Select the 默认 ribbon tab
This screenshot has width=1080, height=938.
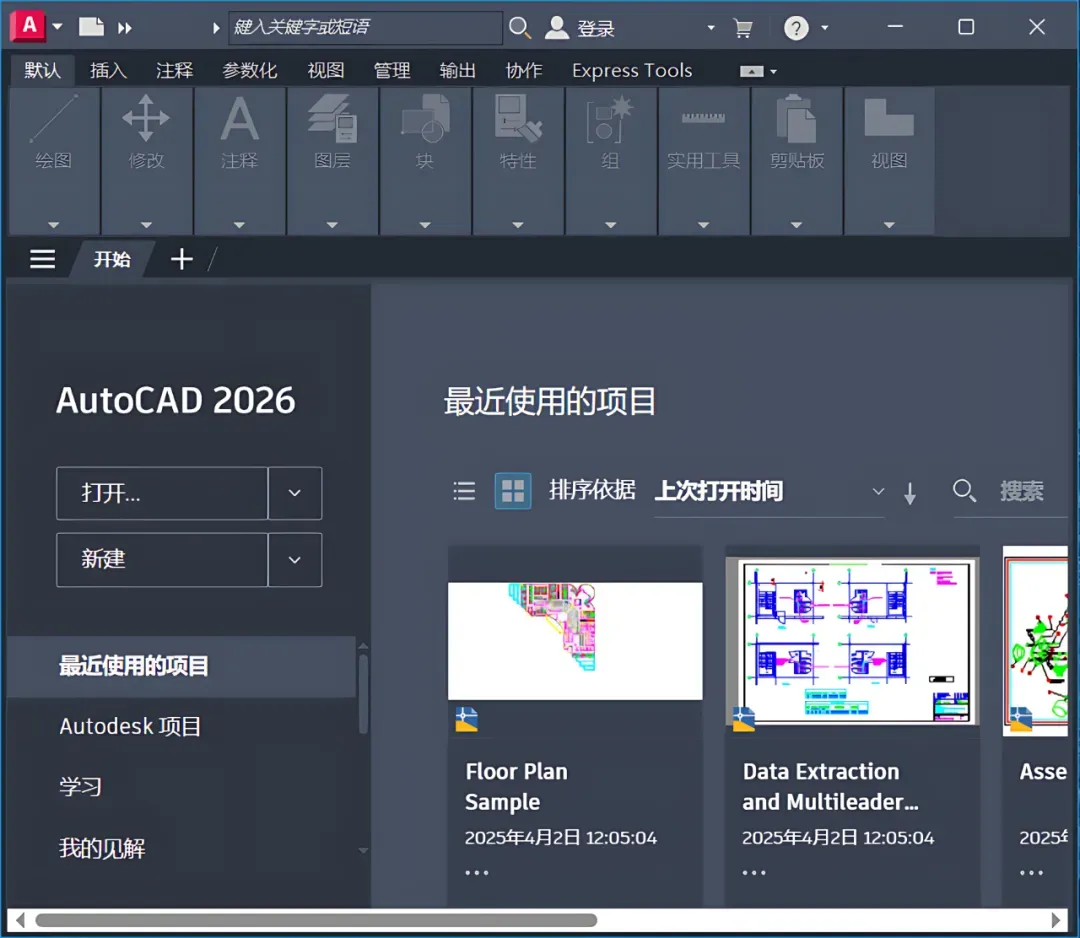tap(42, 70)
